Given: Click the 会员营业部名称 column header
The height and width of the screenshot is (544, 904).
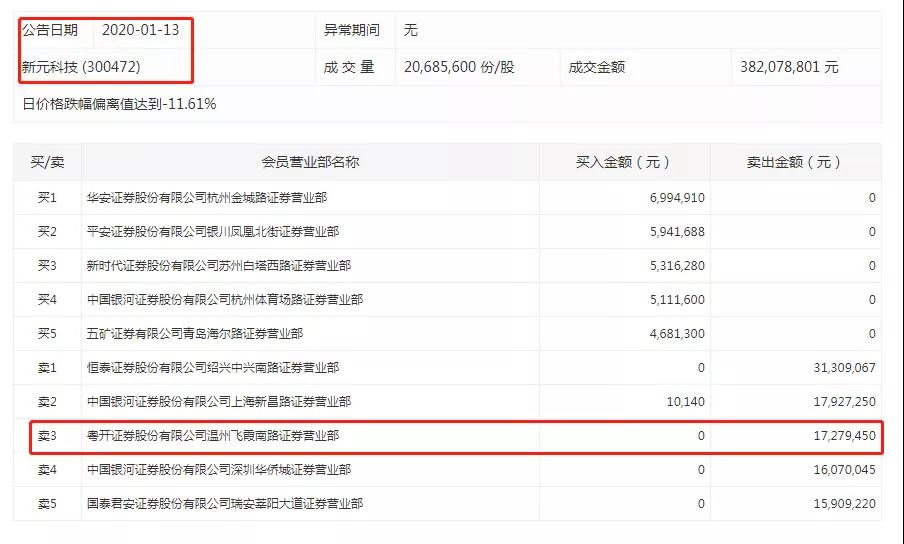Looking at the screenshot, I should (310, 162).
